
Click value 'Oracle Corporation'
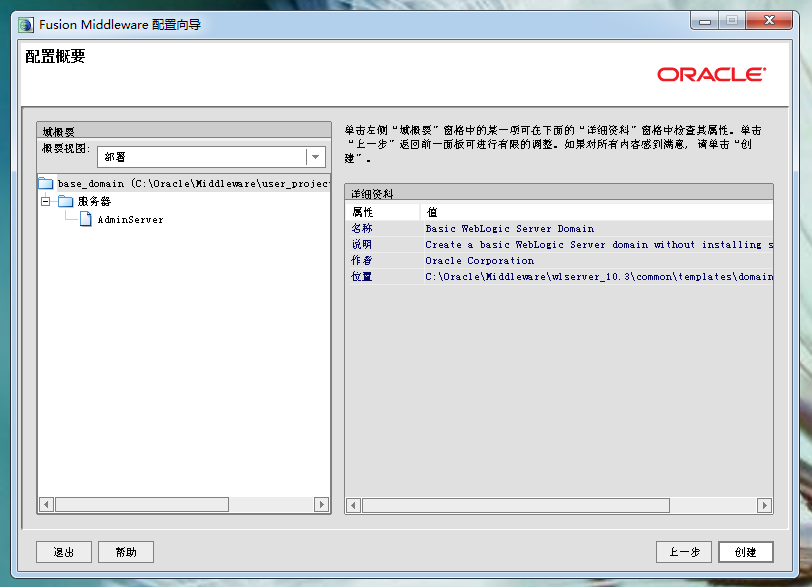tap(480, 260)
